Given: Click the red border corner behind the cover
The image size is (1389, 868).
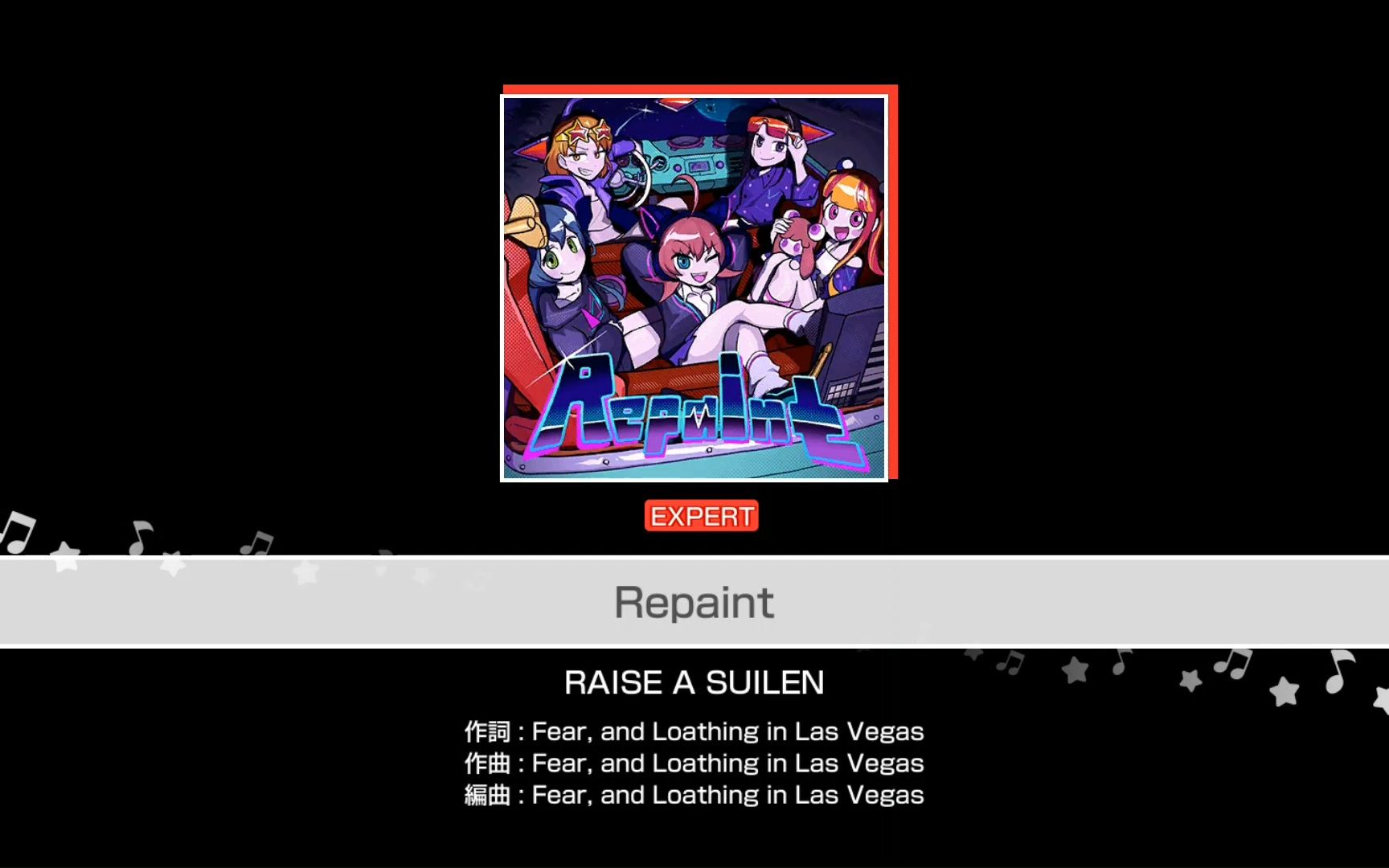Looking at the screenshot, I should pyautogui.click(x=892, y=90).
